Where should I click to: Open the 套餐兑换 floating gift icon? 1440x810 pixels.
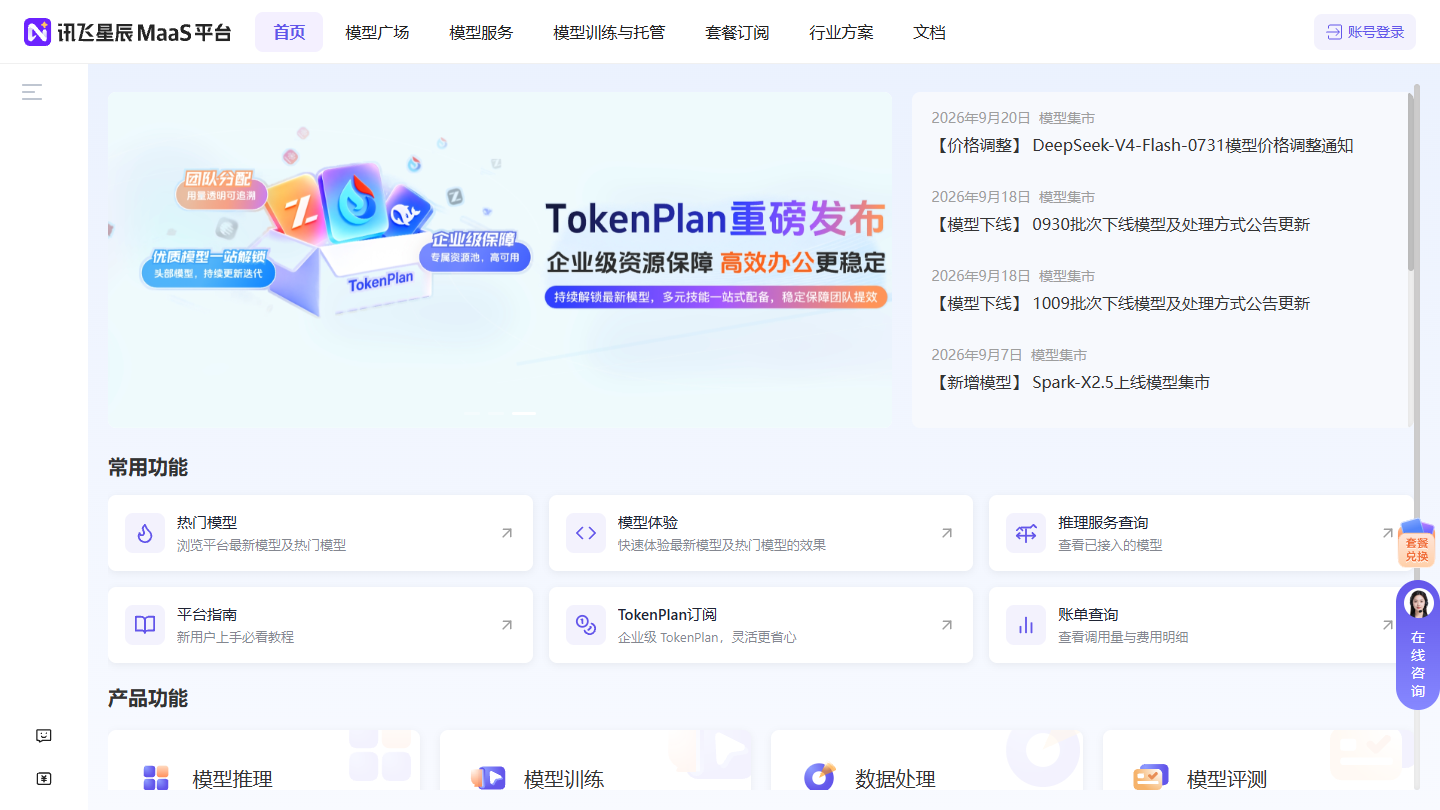1417,544
